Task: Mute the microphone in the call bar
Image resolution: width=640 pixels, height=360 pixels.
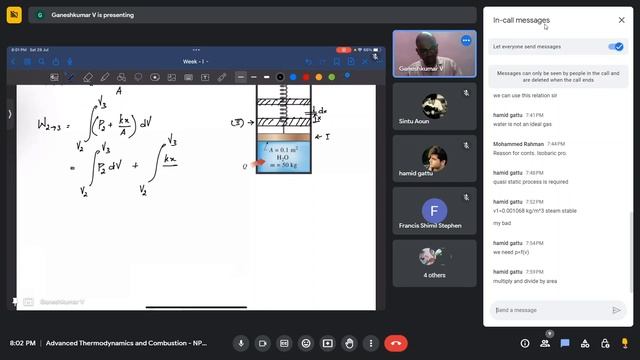Action: 241,343
